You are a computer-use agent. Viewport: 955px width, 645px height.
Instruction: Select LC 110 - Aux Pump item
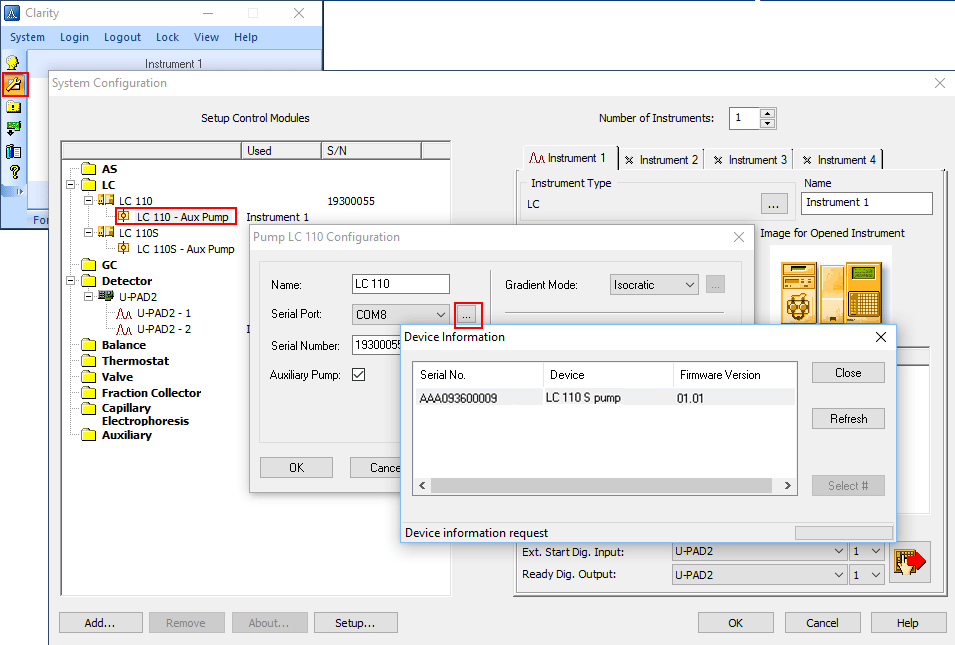(175, 217)
